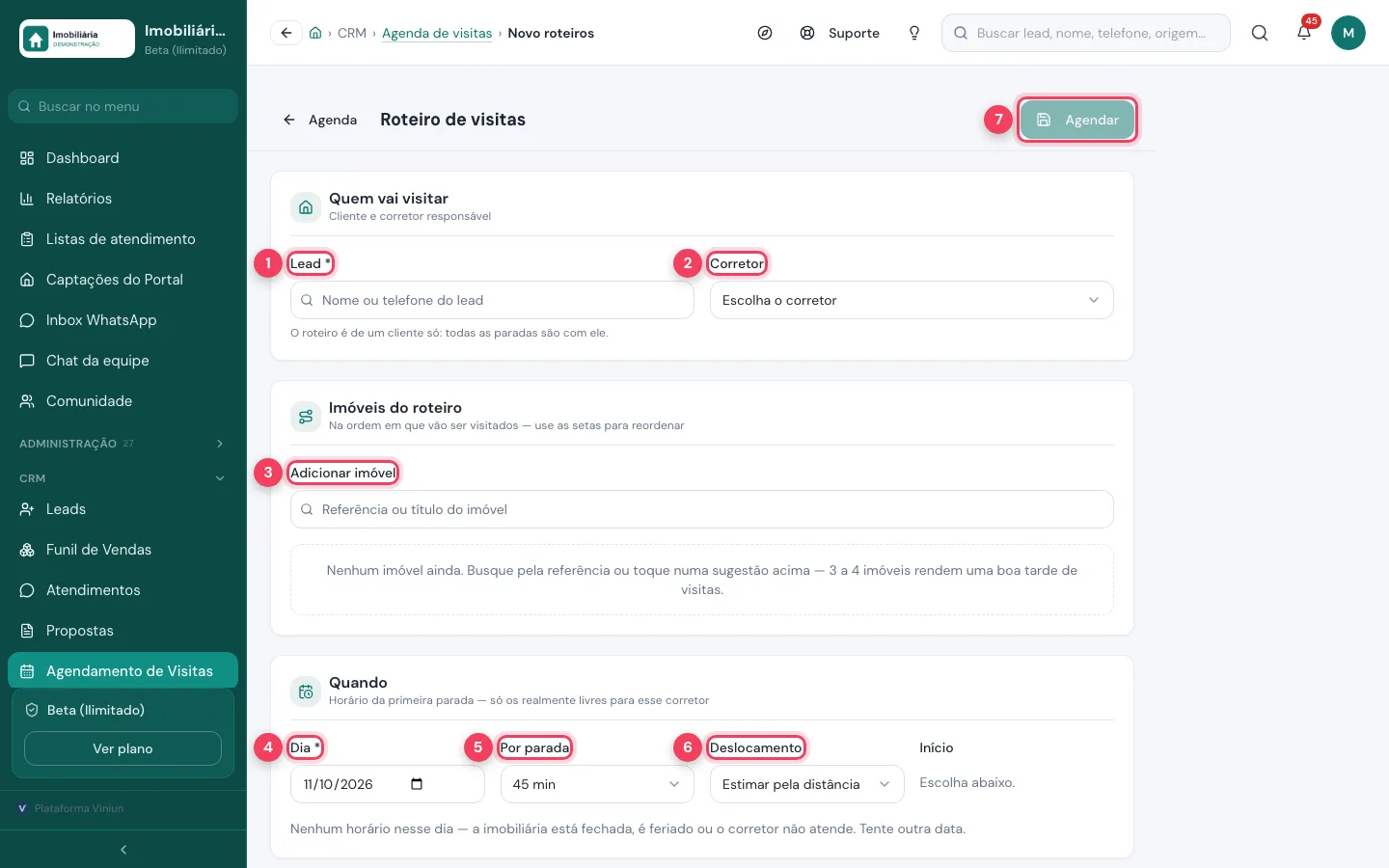Click the Leads person-plus icon
Viewport: 1389px width, 868px height.
(x=27, y=509)
